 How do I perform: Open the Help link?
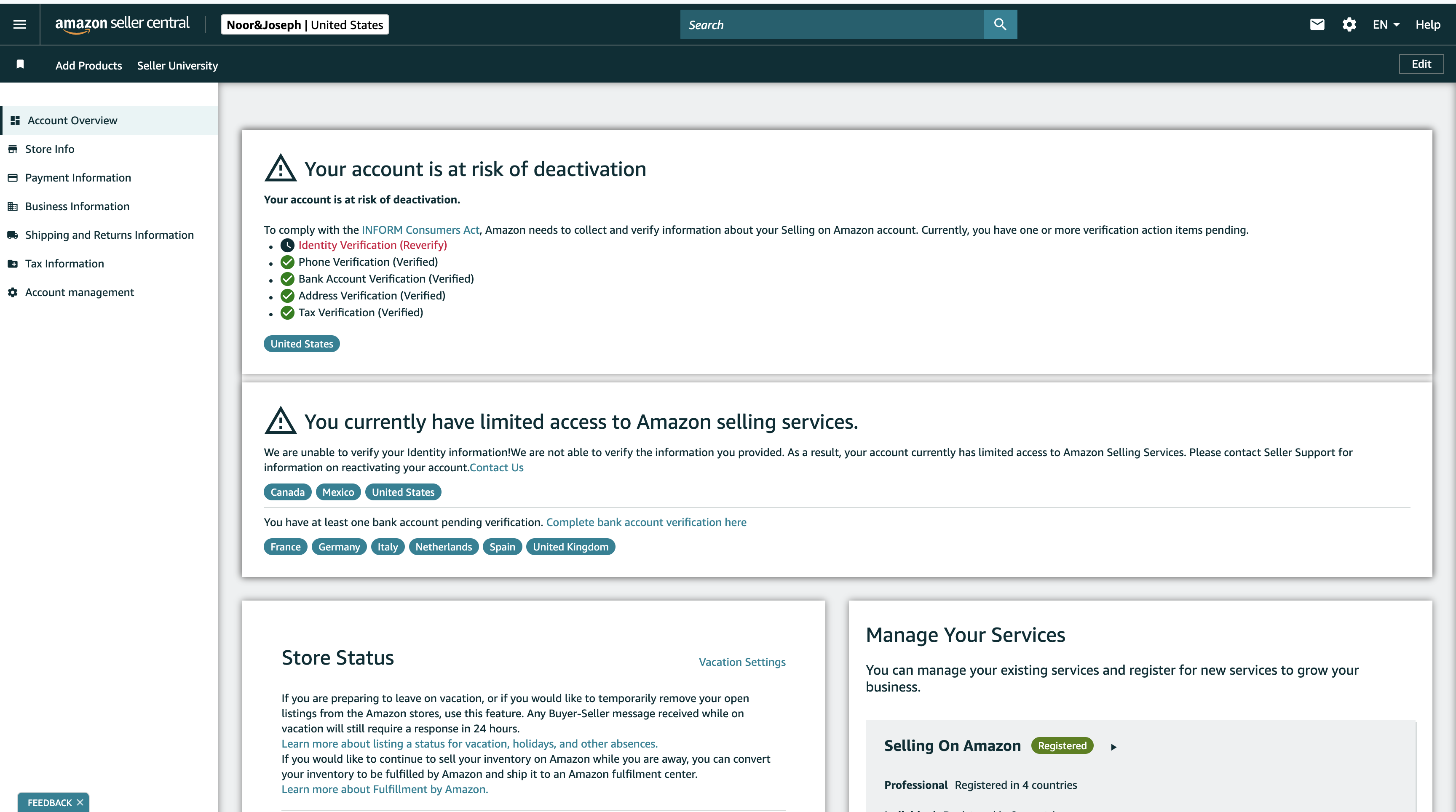pyautogui.click(x=1428, y=24)
